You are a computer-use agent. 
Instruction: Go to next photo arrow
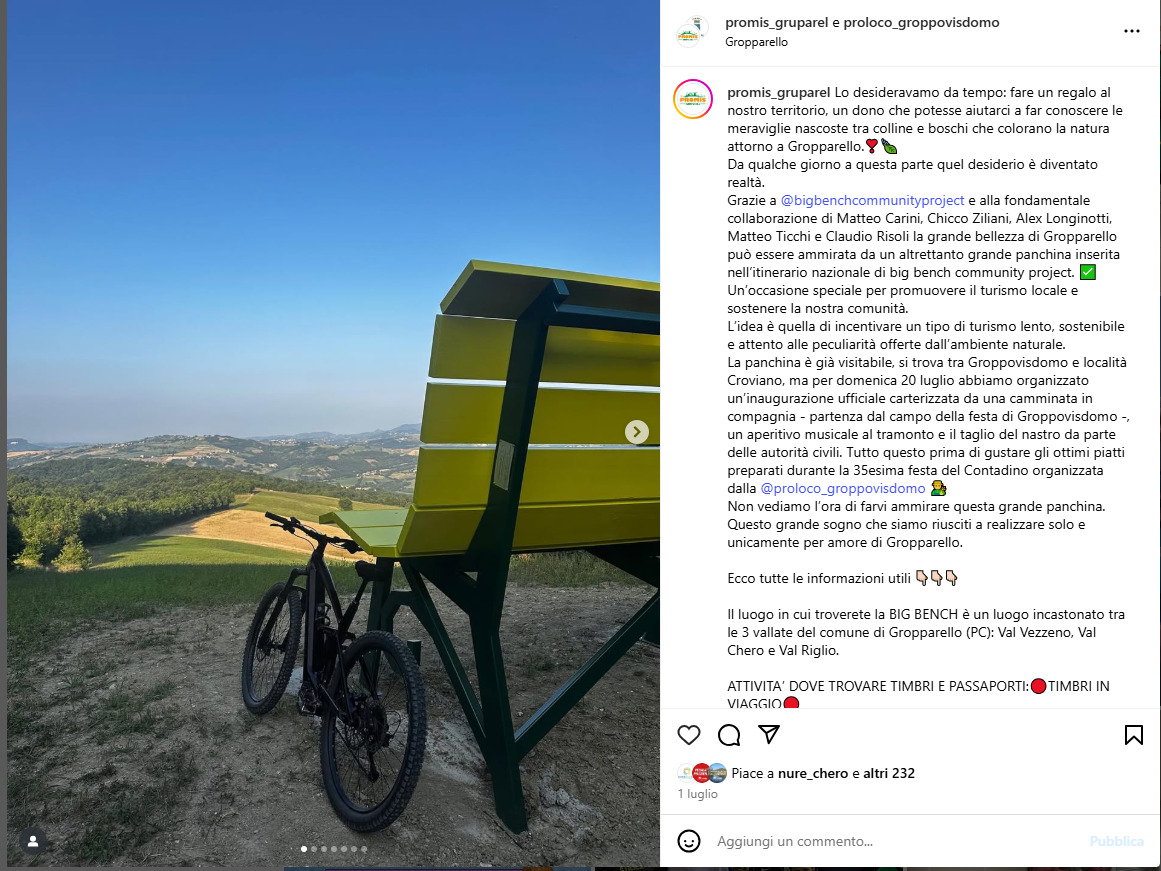pos(637,432)
